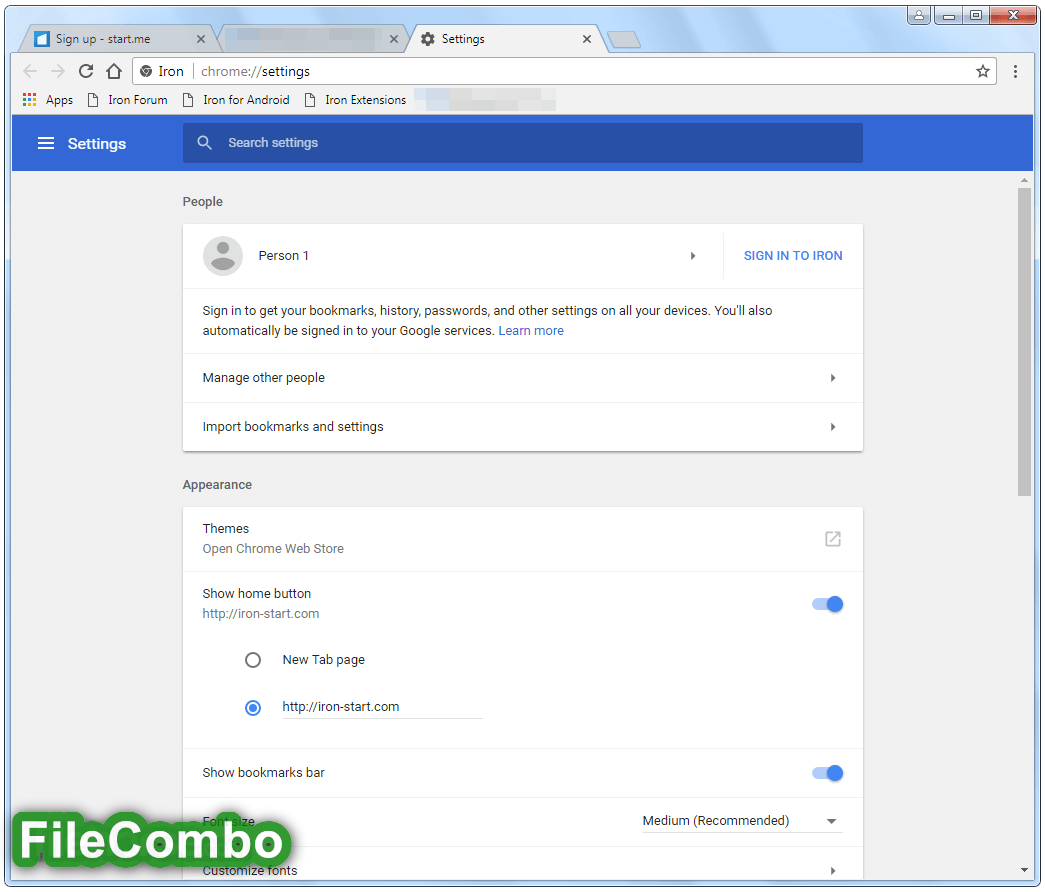
Task: Disable the Show home button toggle
Action: click(x=827, y=604)
